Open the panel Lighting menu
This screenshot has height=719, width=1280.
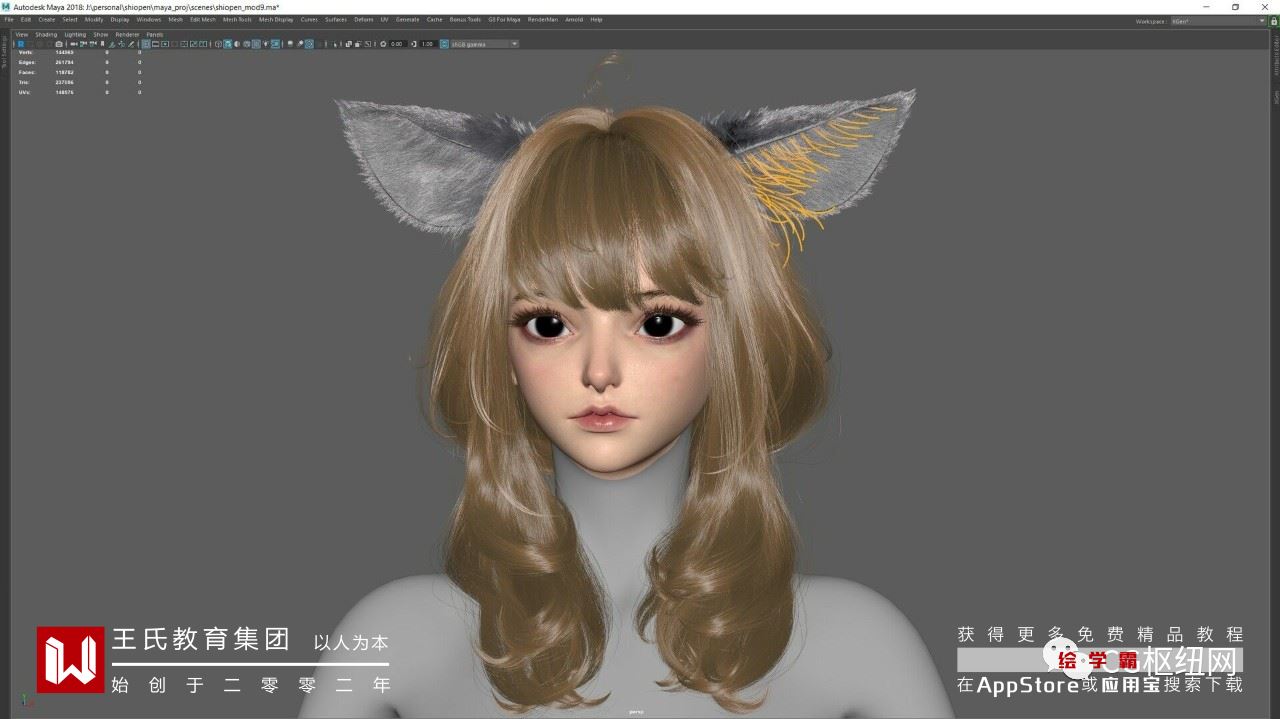(75, 34)
